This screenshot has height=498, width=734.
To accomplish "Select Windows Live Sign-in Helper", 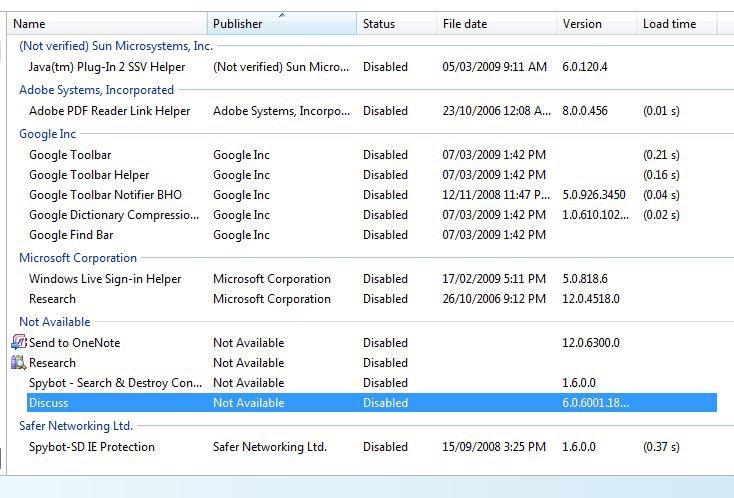I will [x=372, y=279].
